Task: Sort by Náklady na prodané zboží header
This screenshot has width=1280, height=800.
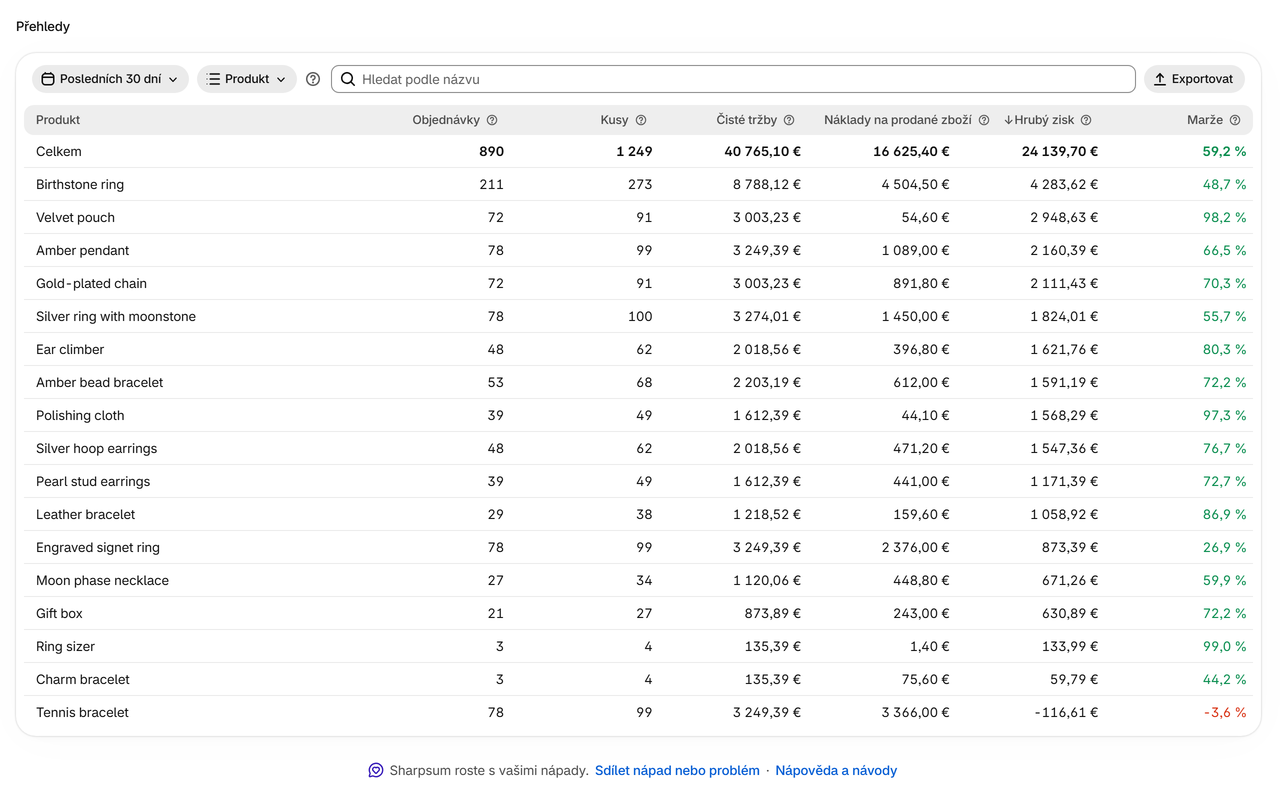Action: point(898,120)
